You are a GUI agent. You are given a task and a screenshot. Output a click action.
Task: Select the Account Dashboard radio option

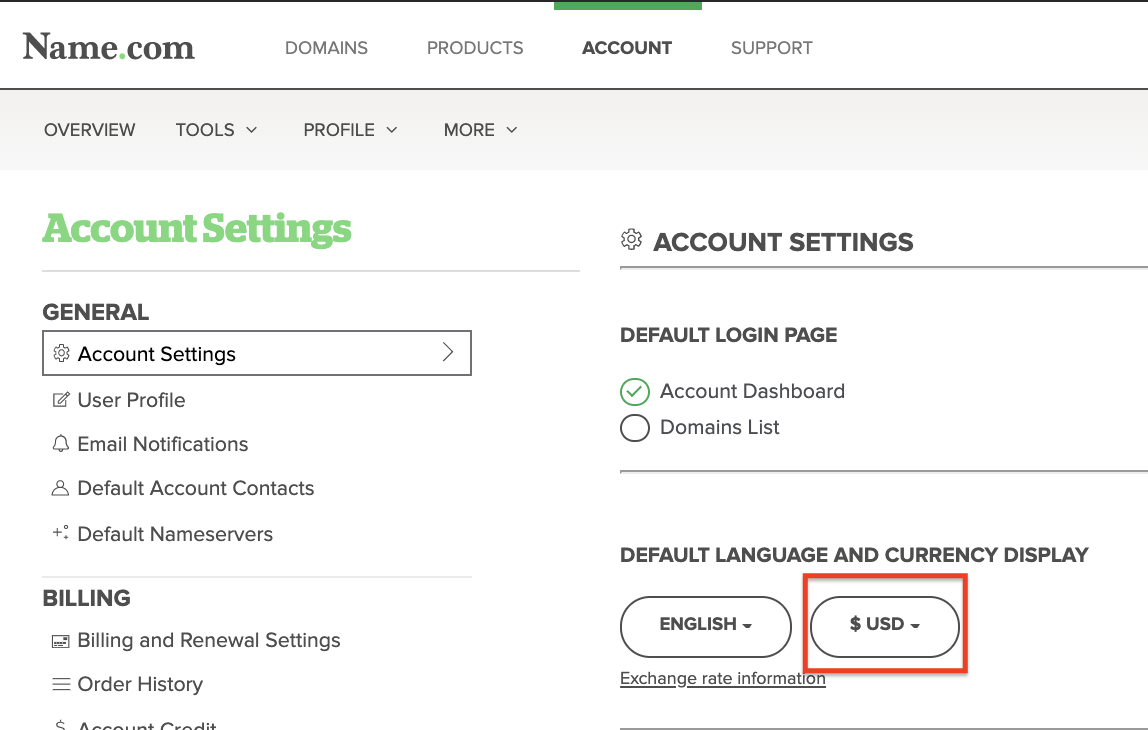635,392
